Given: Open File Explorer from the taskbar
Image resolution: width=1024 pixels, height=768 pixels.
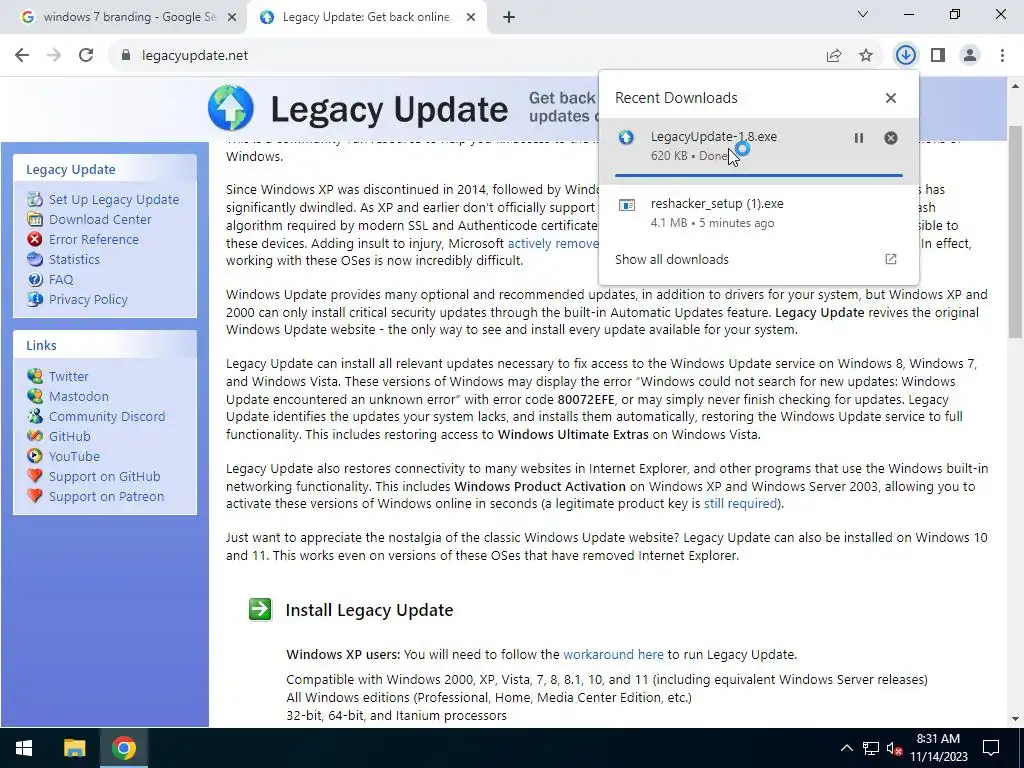Looking at the screenshot, I should [x=74, y=748].
